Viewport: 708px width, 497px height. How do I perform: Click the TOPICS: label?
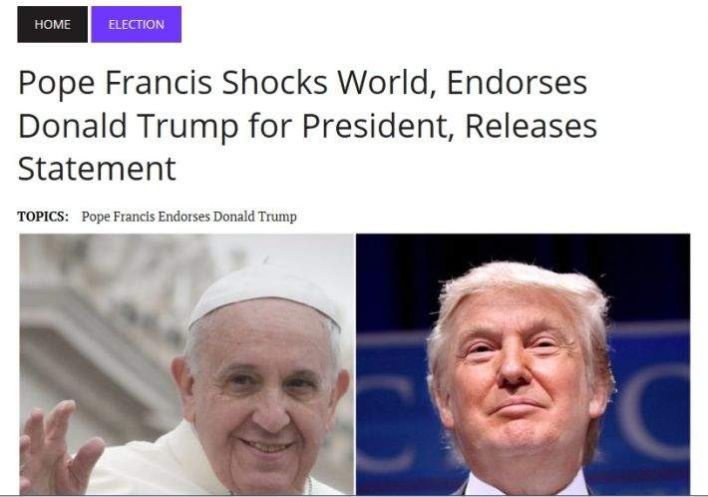click(x=43, y=216)
